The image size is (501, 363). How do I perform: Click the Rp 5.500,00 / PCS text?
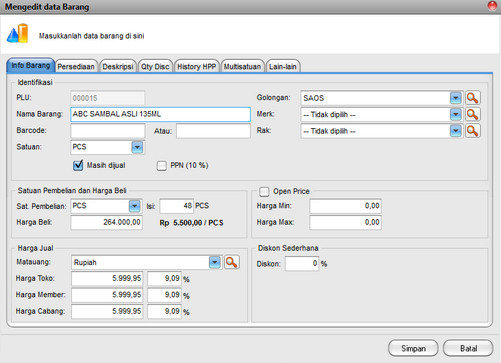coord(192,223)
